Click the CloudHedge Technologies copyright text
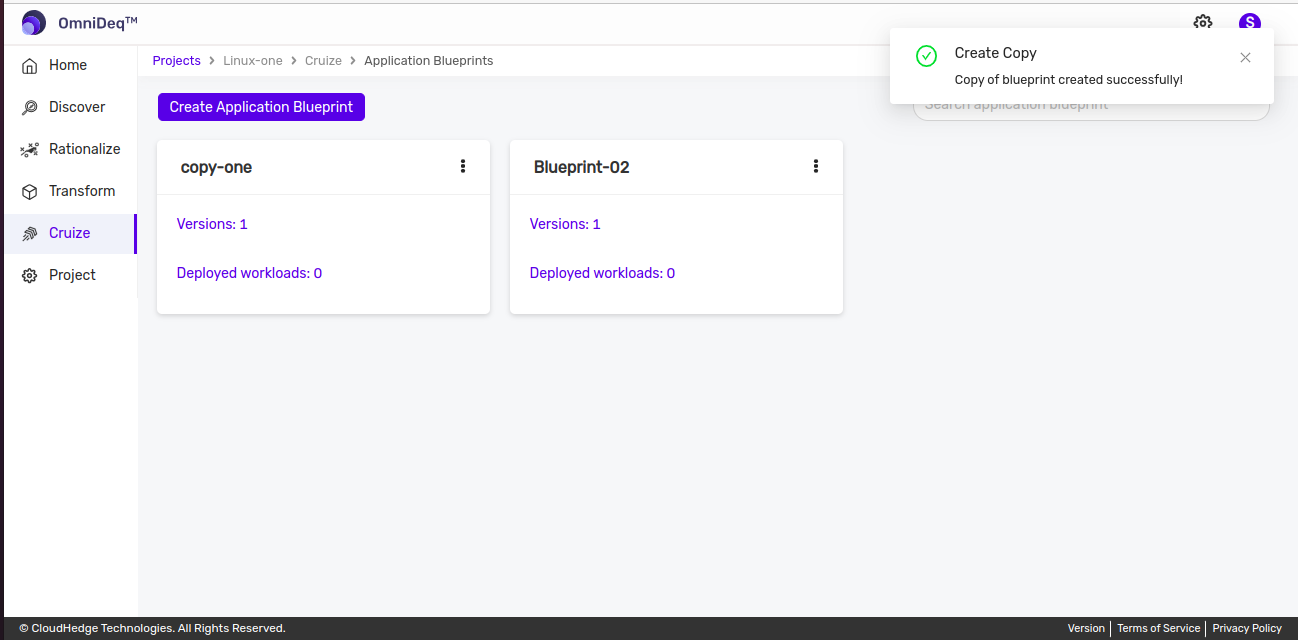 (x=152, y=628)
